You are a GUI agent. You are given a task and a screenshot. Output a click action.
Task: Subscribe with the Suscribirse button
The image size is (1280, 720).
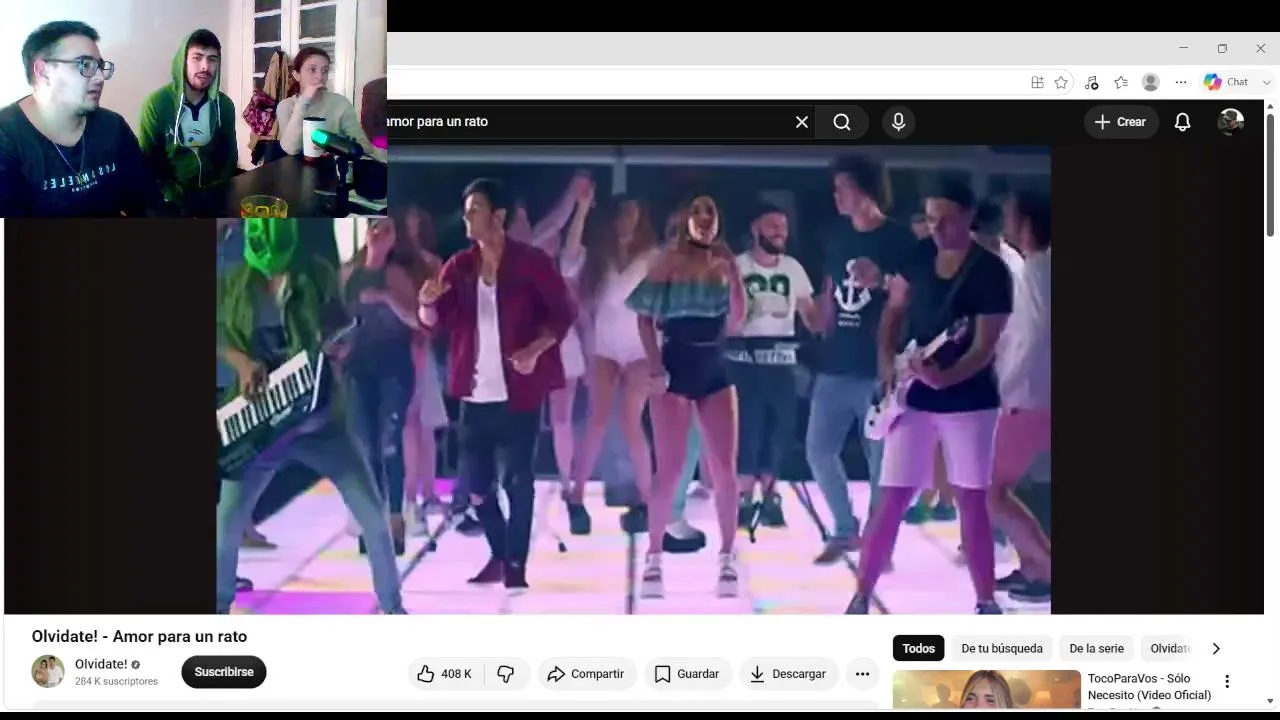pyautogui.click(x=224, y=672)
